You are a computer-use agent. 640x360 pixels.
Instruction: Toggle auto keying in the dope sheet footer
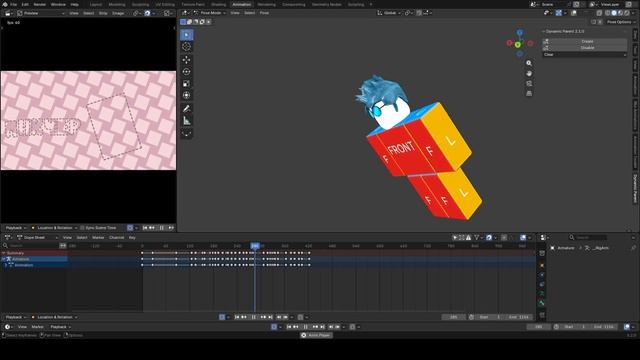[222, 317]
